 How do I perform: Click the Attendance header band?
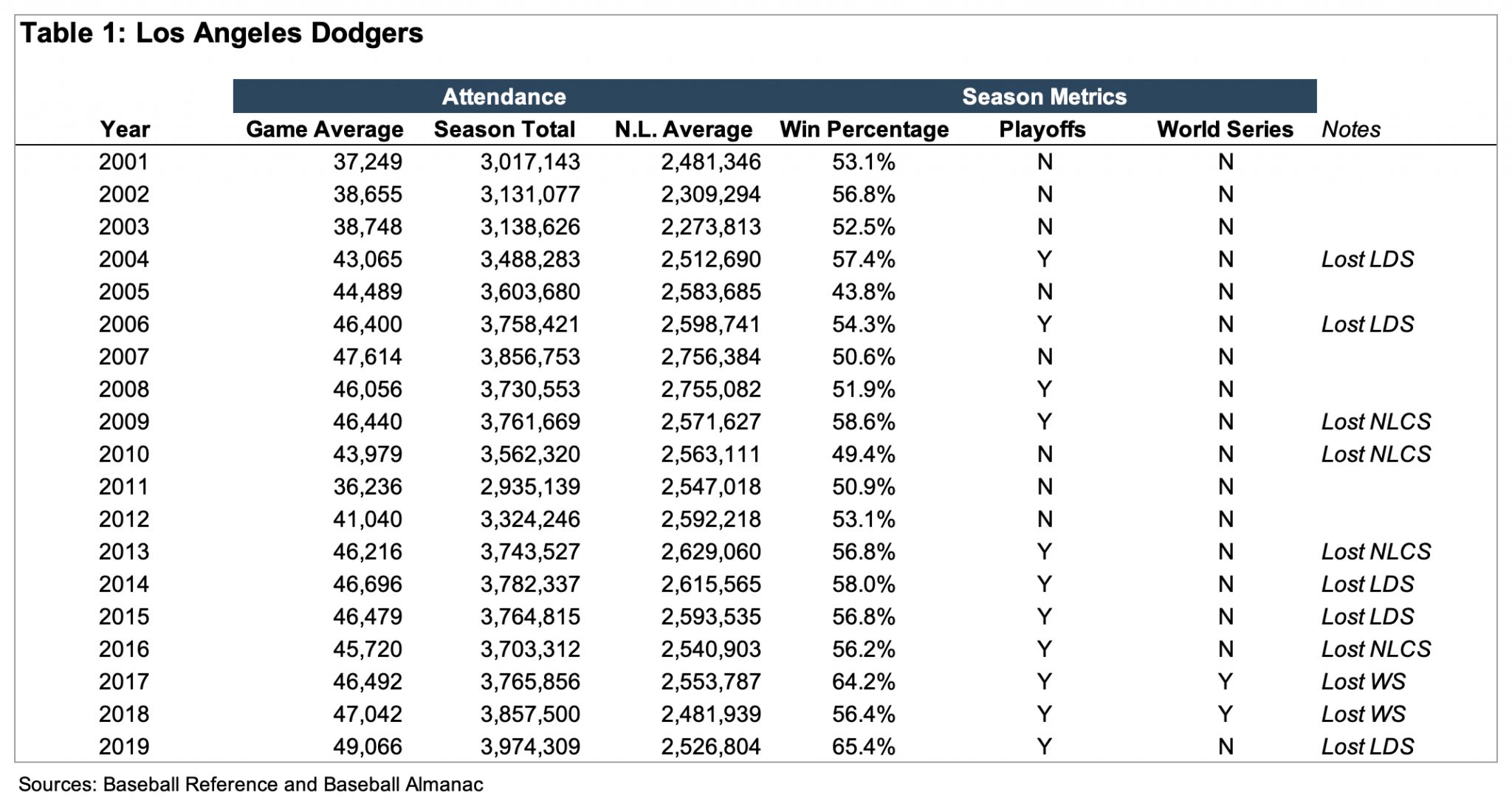tap(504, 97)
